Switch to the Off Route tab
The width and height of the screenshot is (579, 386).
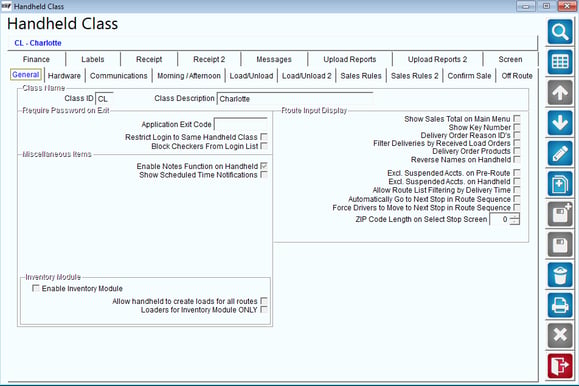click(x=517, y=76)
